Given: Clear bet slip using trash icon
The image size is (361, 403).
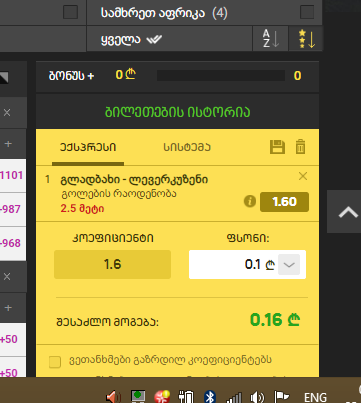Looking at the screenshot, I should coord(300,147).
